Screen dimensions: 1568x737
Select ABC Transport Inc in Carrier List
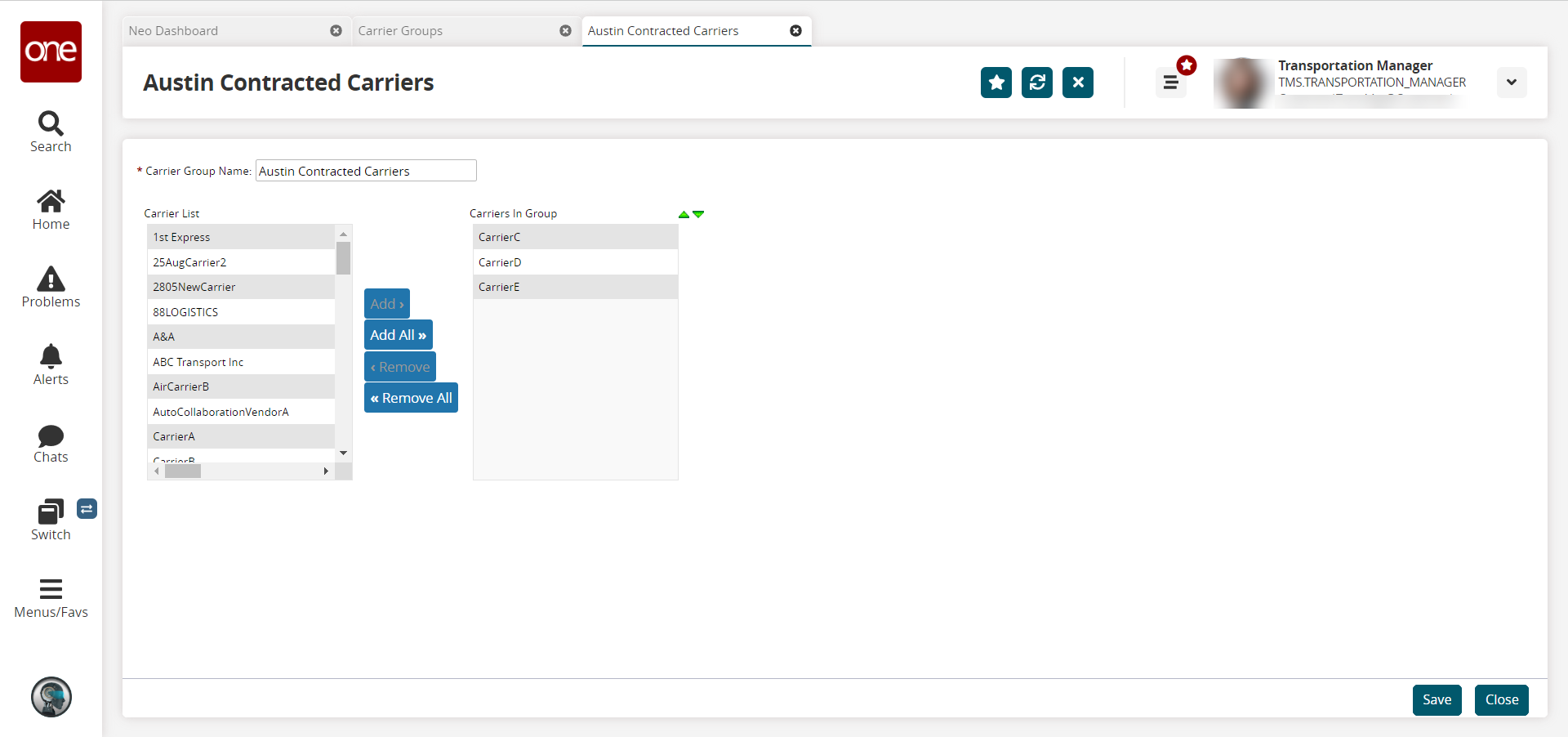point(241,362)
